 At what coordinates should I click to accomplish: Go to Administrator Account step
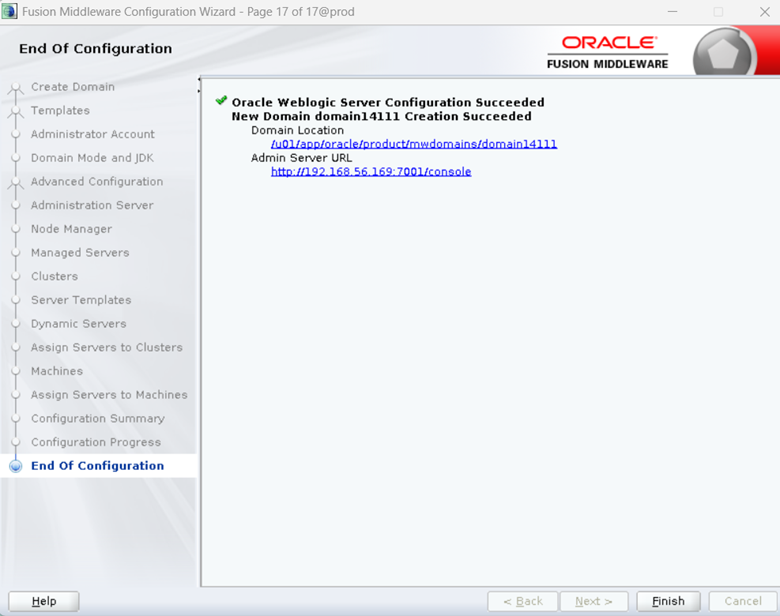point(93,134)
